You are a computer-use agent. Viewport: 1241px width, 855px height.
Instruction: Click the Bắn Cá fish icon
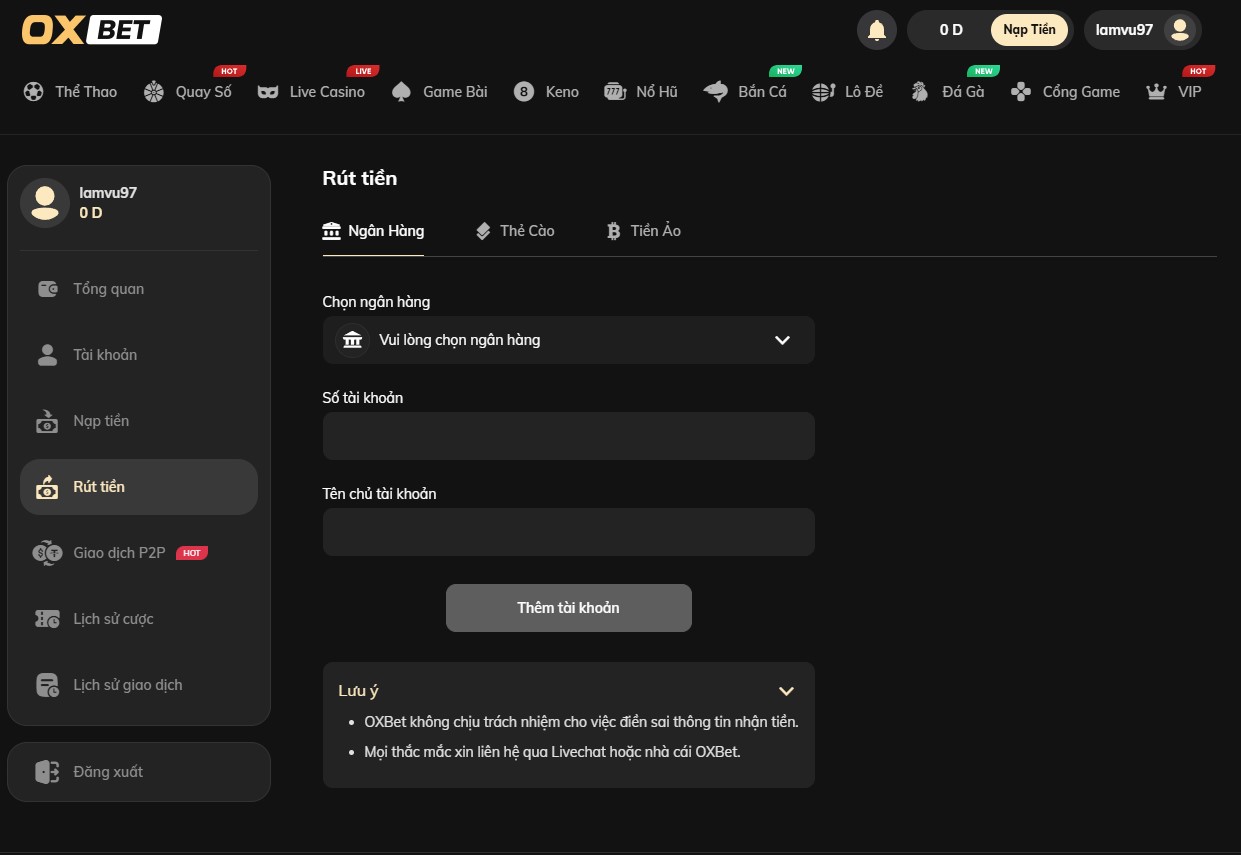point(715,92)
